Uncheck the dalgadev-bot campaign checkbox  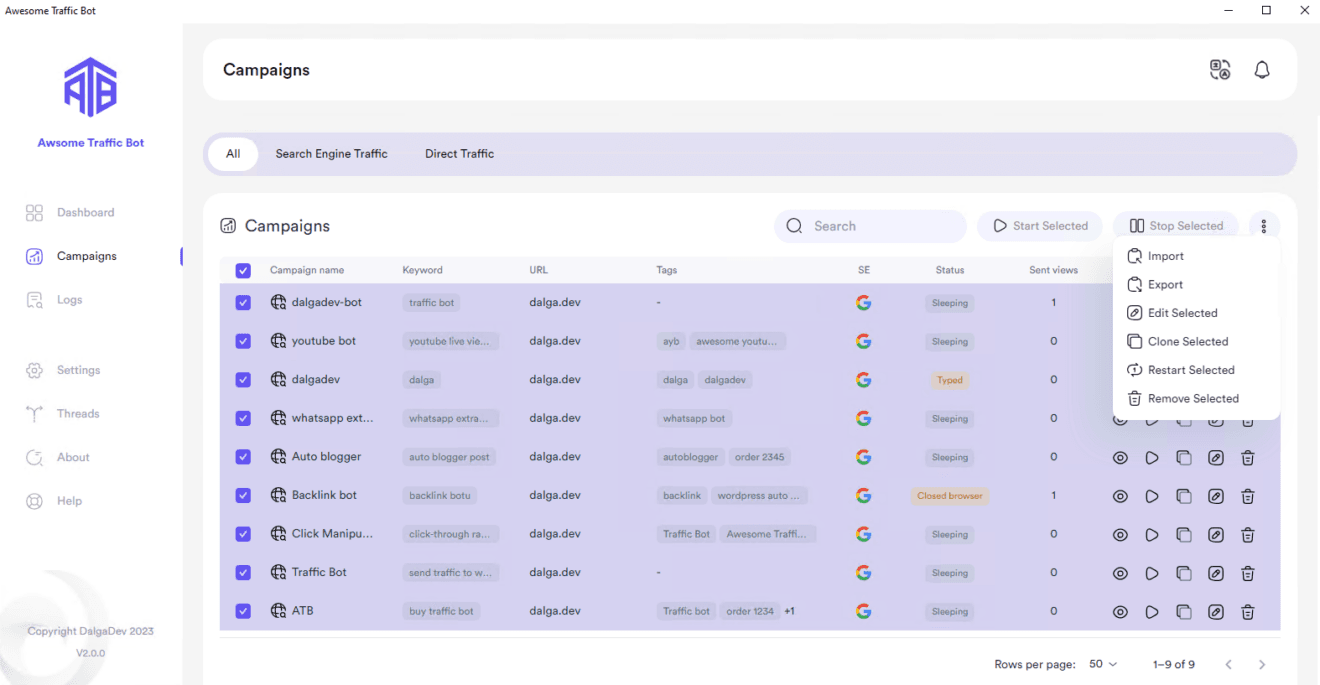(x=243, y=303)
